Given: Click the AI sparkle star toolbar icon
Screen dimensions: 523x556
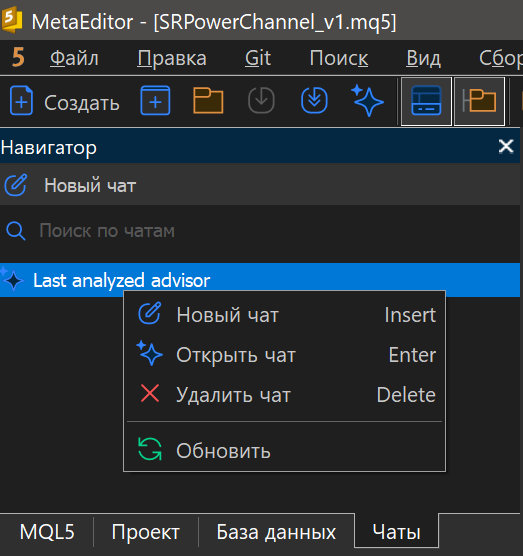Looking at the screenshot, I should click(x=367, y=101).
